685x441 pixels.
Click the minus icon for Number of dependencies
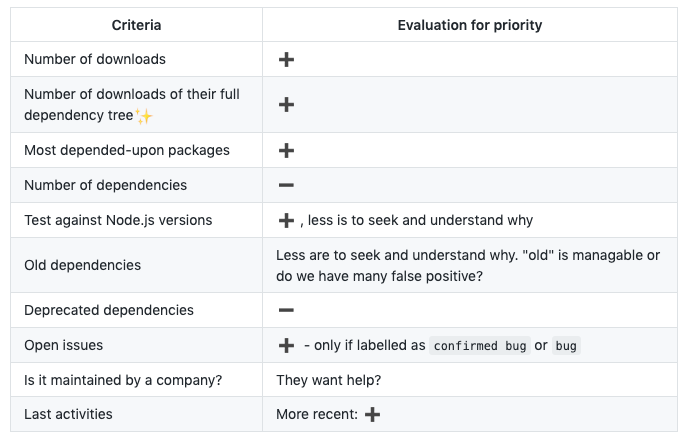pos(286,185)
